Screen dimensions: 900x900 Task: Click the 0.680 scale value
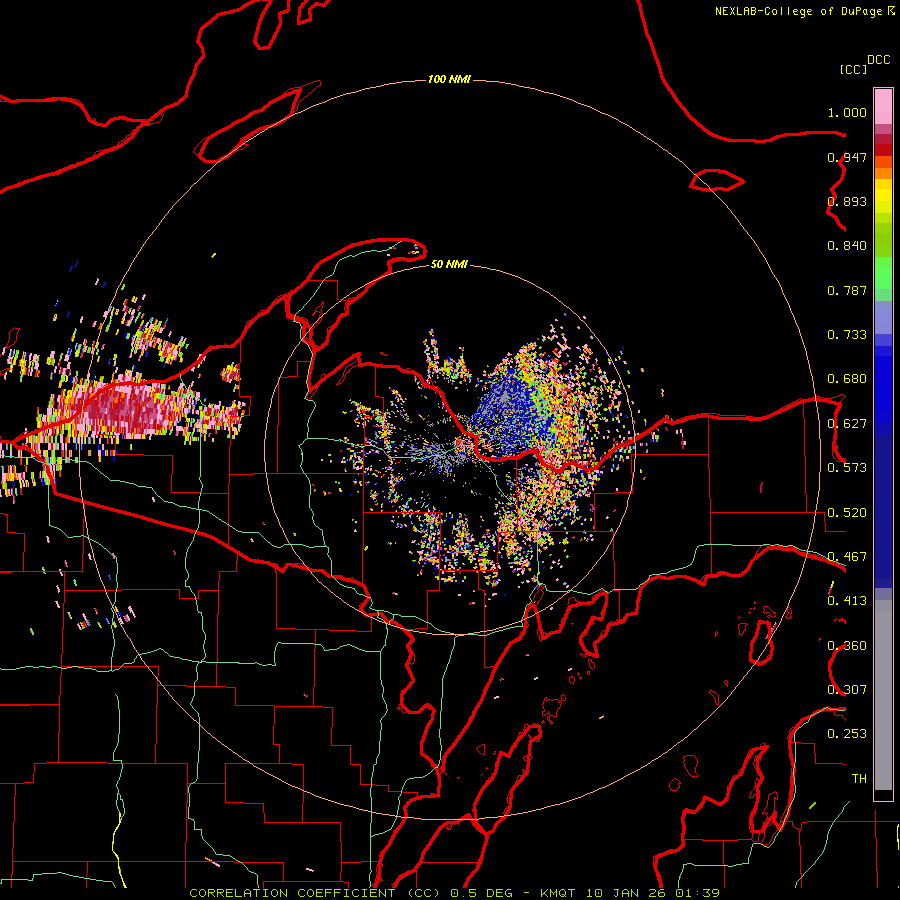(847, 379)
